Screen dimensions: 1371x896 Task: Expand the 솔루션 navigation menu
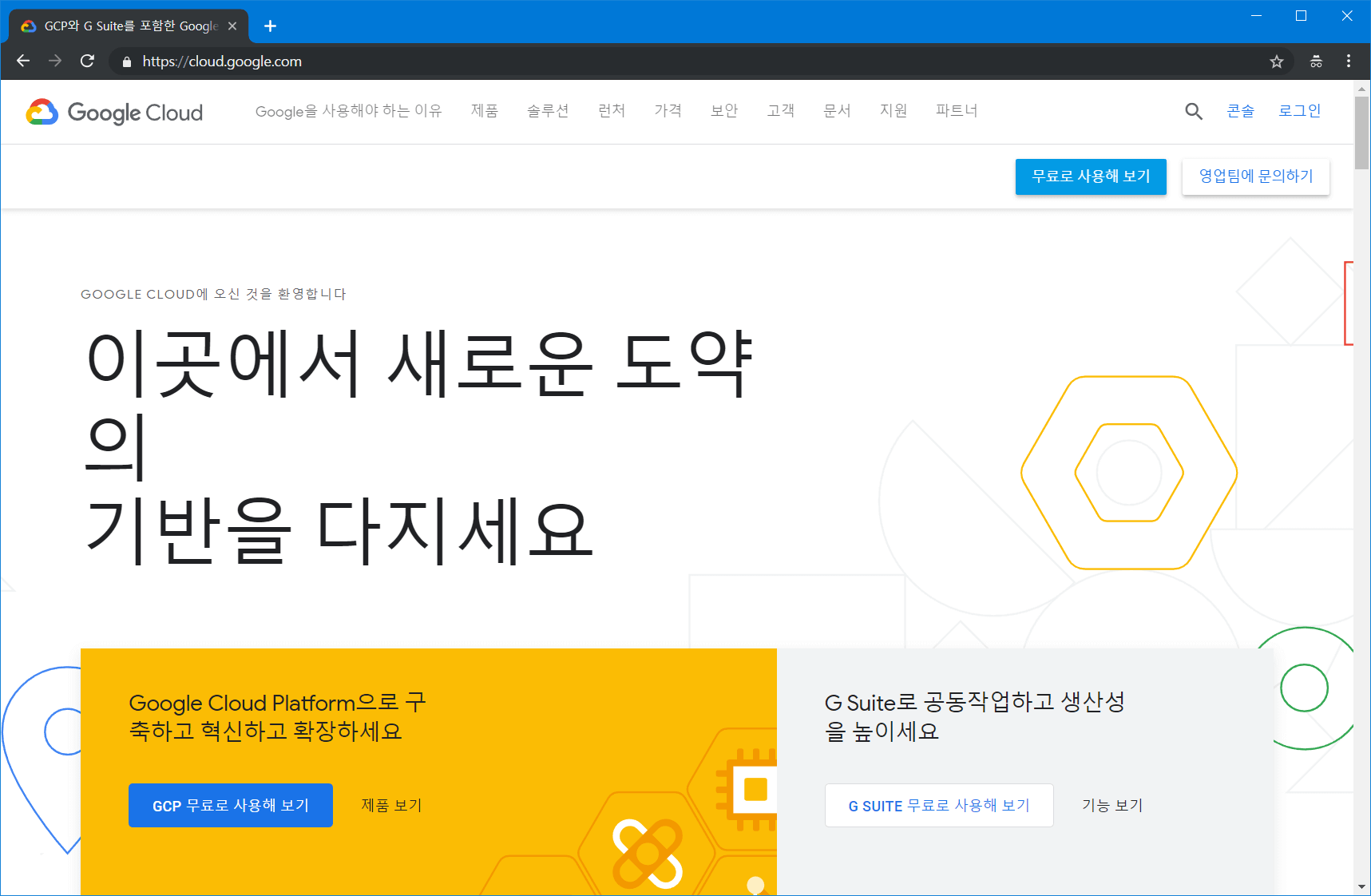[x=548, y=111]
